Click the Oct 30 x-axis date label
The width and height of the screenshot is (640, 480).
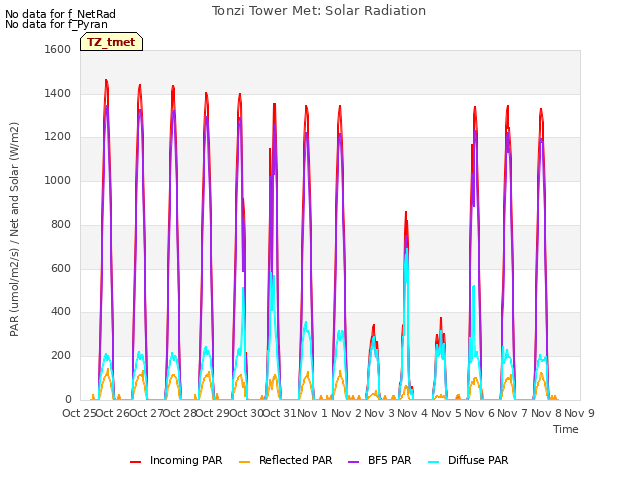point(246,413)
